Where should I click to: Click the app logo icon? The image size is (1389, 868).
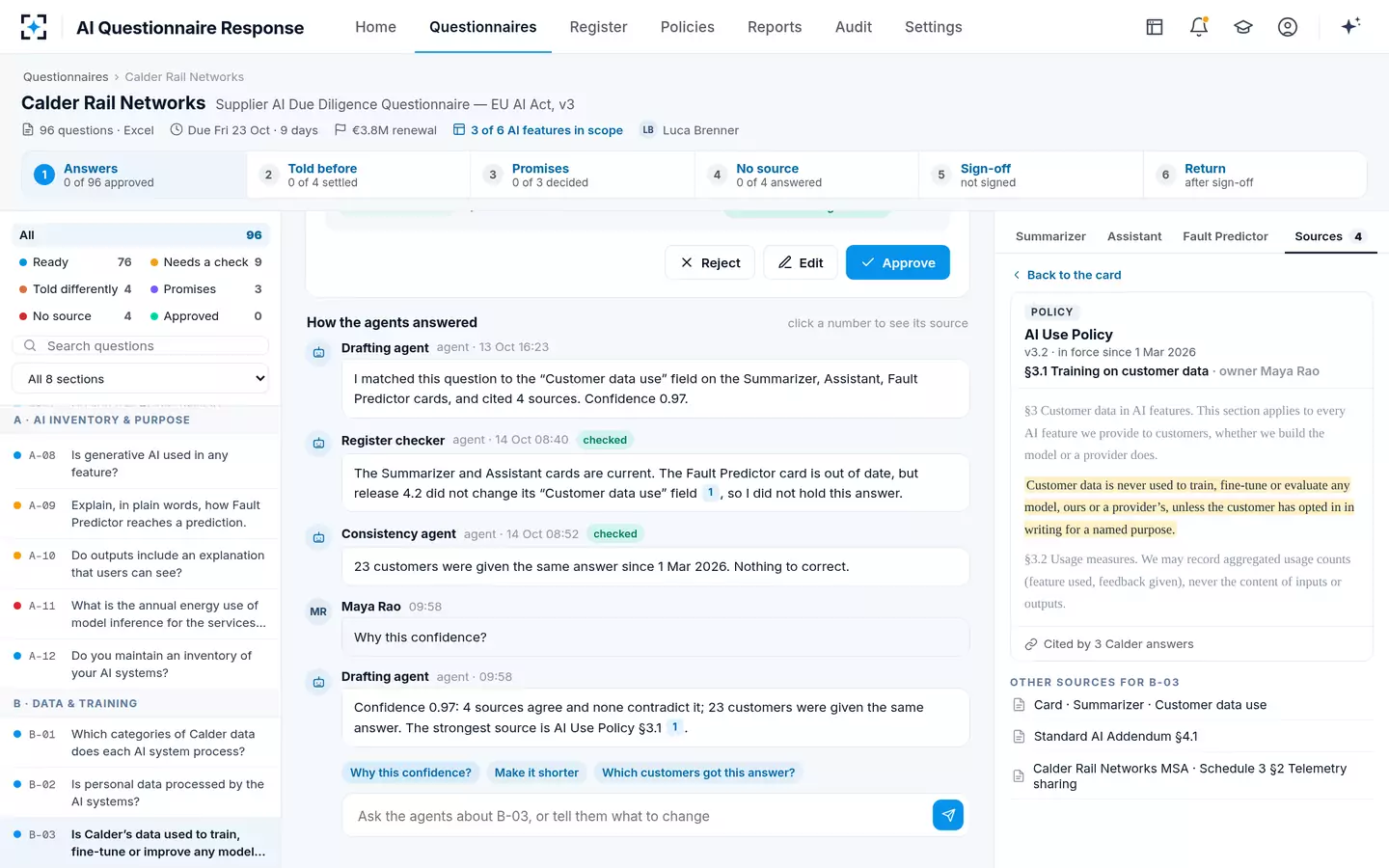(x=34, y=27)
